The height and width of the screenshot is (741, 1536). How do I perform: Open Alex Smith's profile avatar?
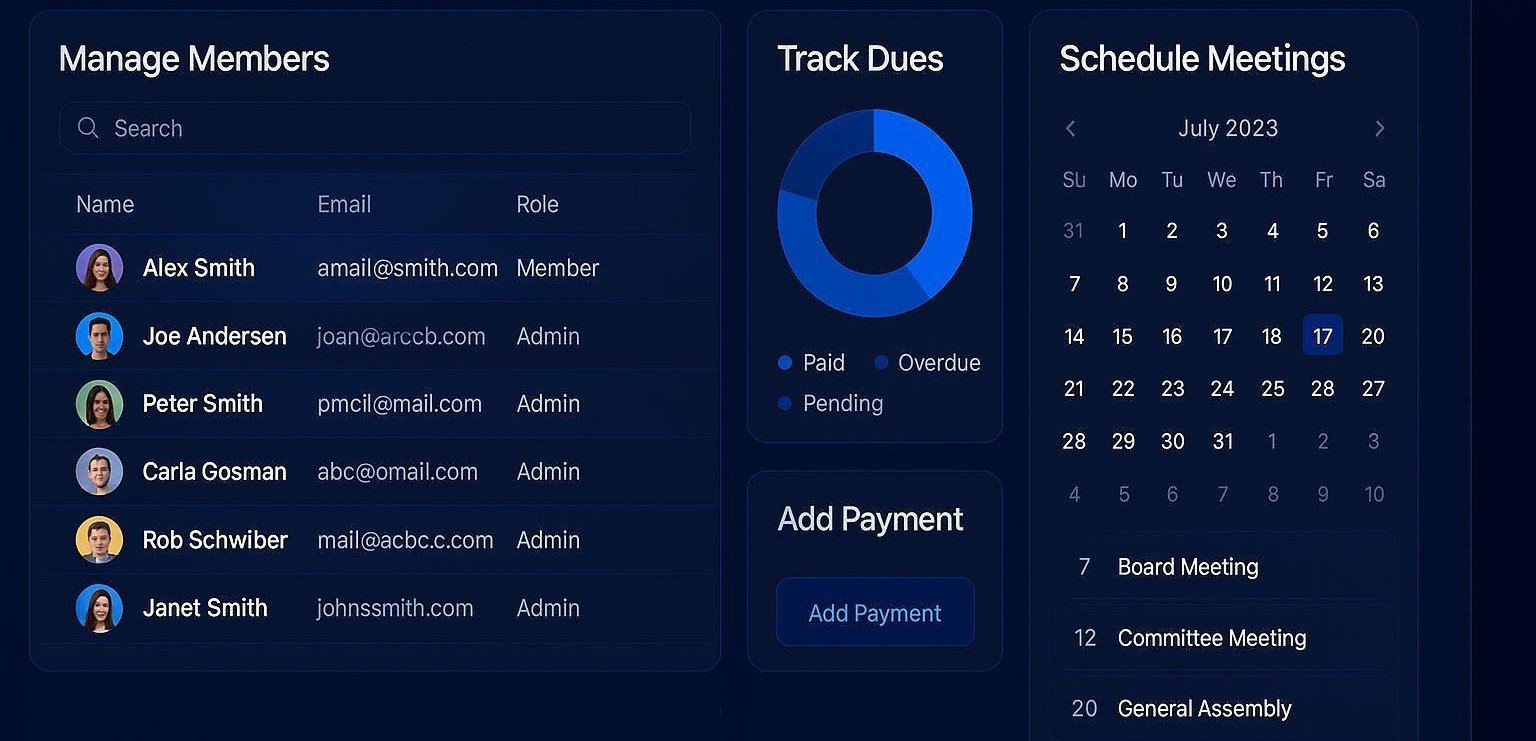point(99,268)
